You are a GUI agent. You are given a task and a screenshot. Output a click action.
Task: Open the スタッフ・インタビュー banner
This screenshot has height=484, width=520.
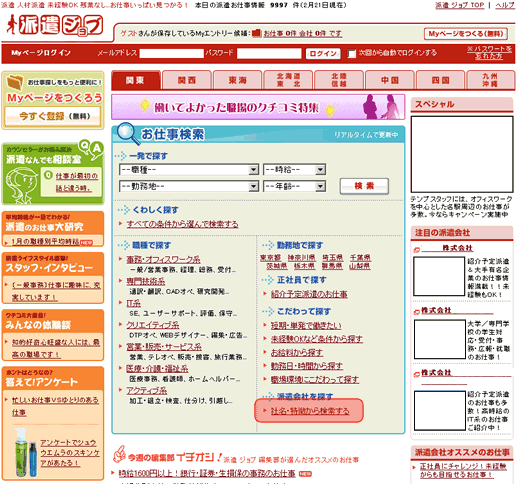53,264
